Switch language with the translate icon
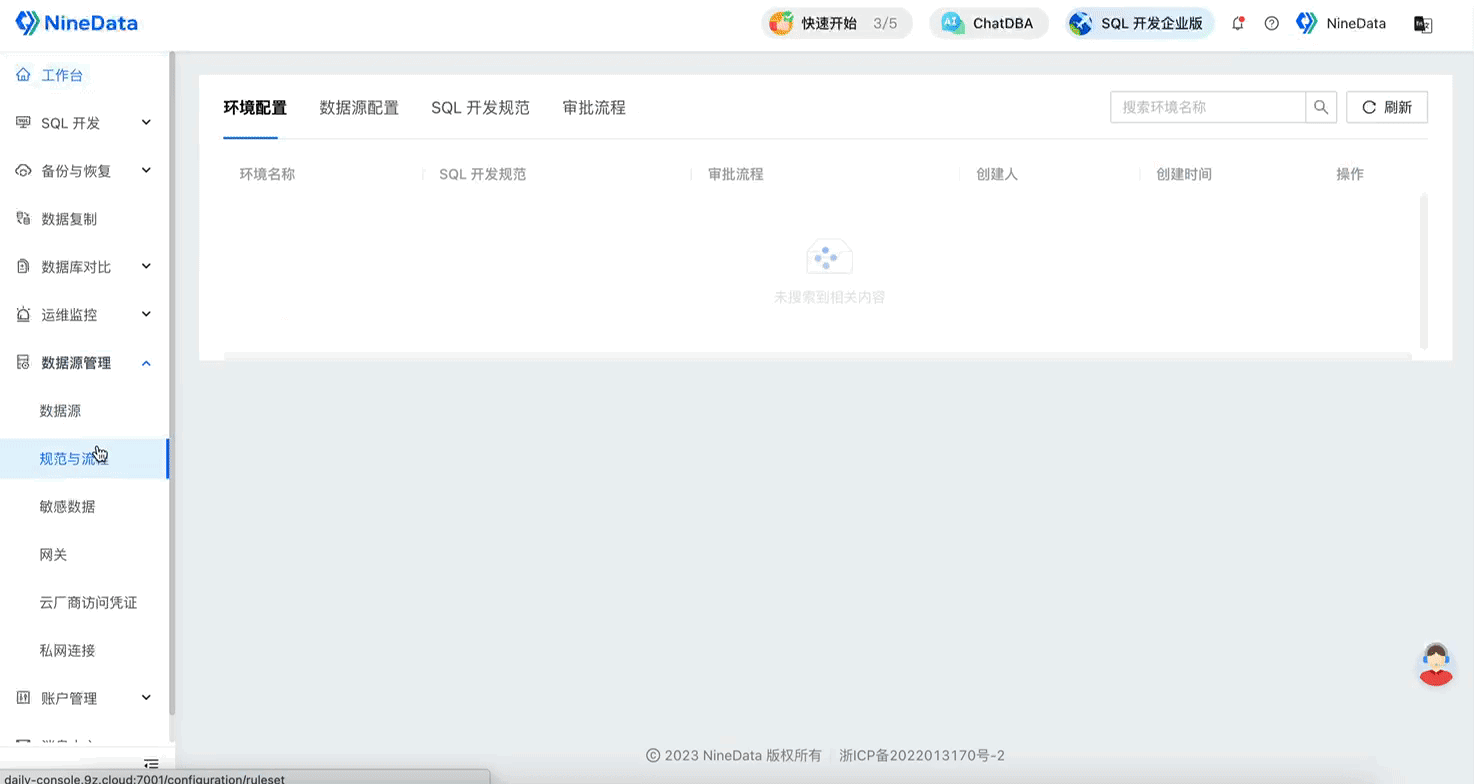The height and width of the screenshot is (784, 1474). (x=1423, y=24)
